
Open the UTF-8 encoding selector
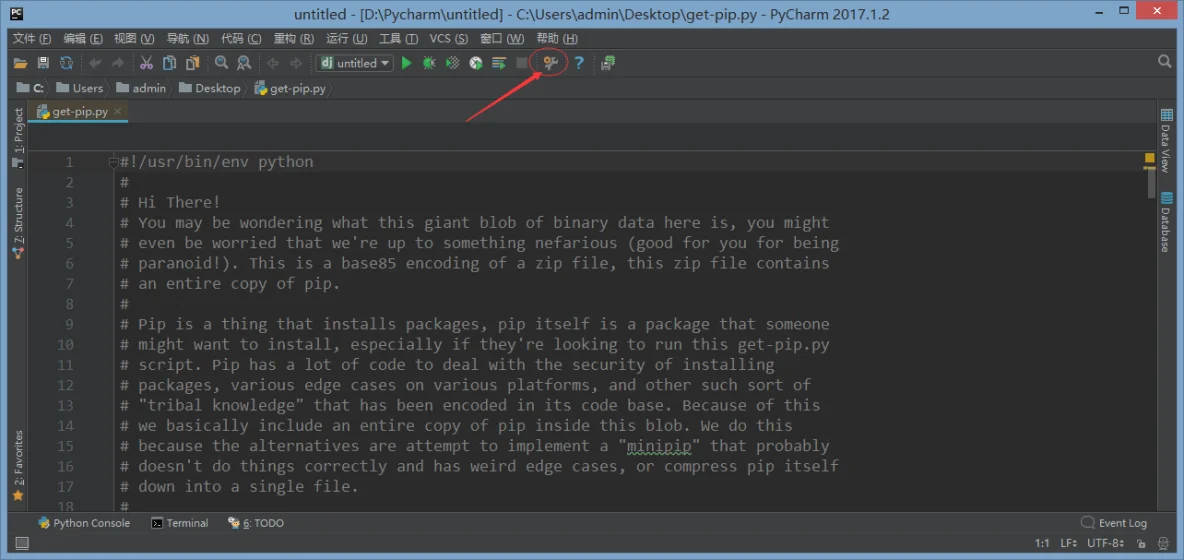pyautogui.click(x=1106, y=543)
